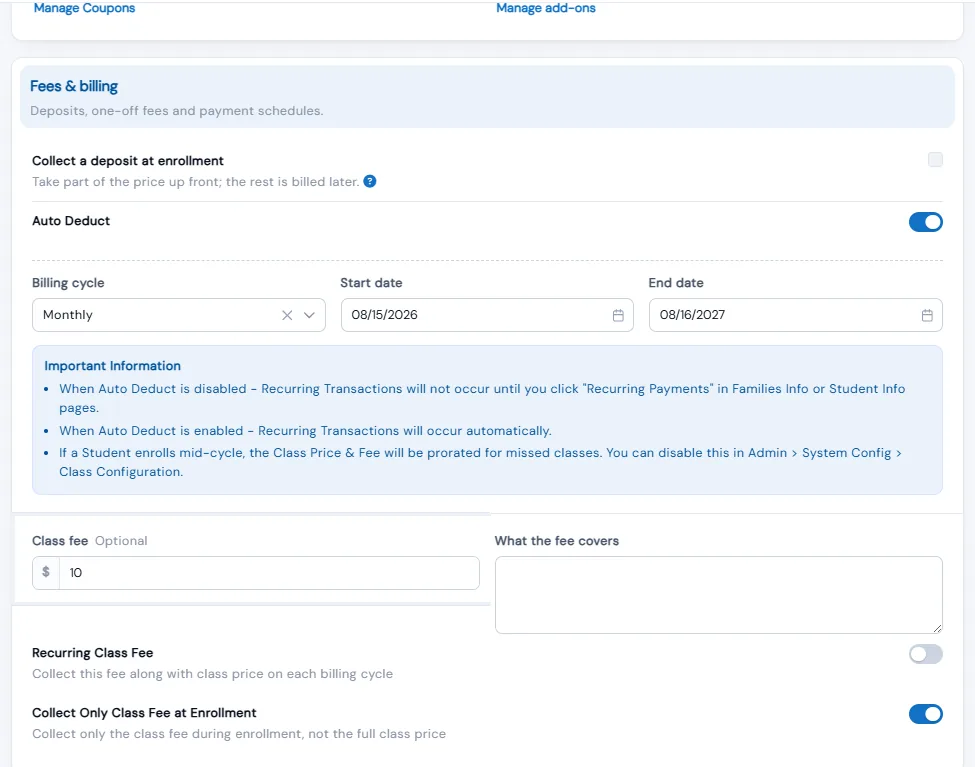Open the Monthly billing cycle combo box
Image resolution: width=975 pixels, height=767 pixels.
click(178, 315)
